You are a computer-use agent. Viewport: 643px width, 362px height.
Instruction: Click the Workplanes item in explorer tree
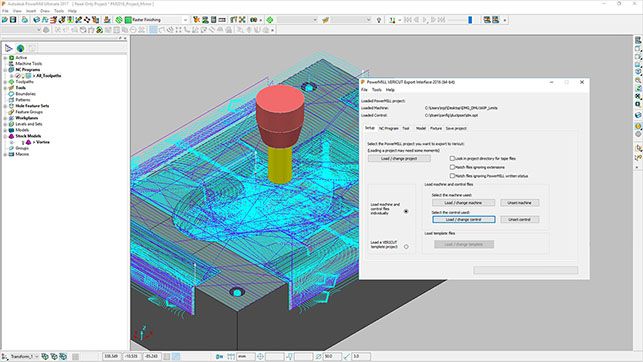tap(27, 118)
